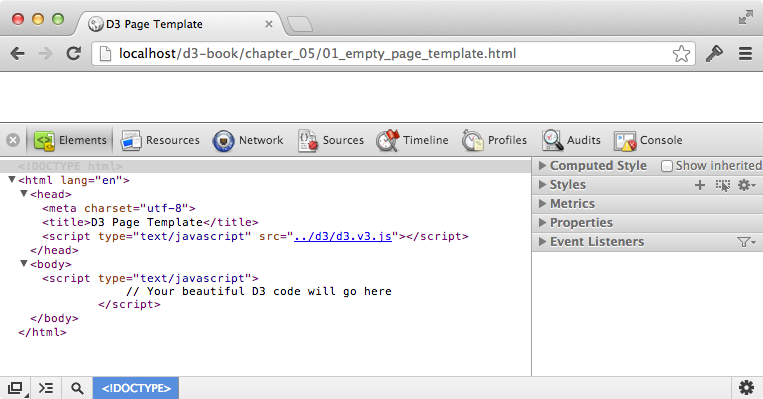Add a new style rule with plus icon

(700, 185)
